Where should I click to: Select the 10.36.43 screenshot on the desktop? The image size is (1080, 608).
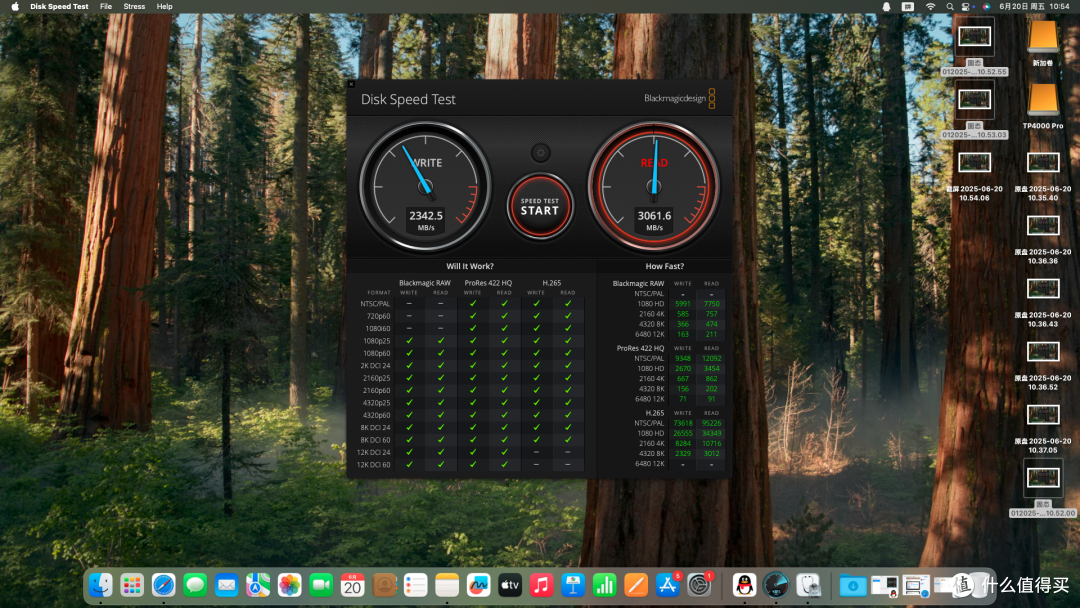[x=1043, y=302]
